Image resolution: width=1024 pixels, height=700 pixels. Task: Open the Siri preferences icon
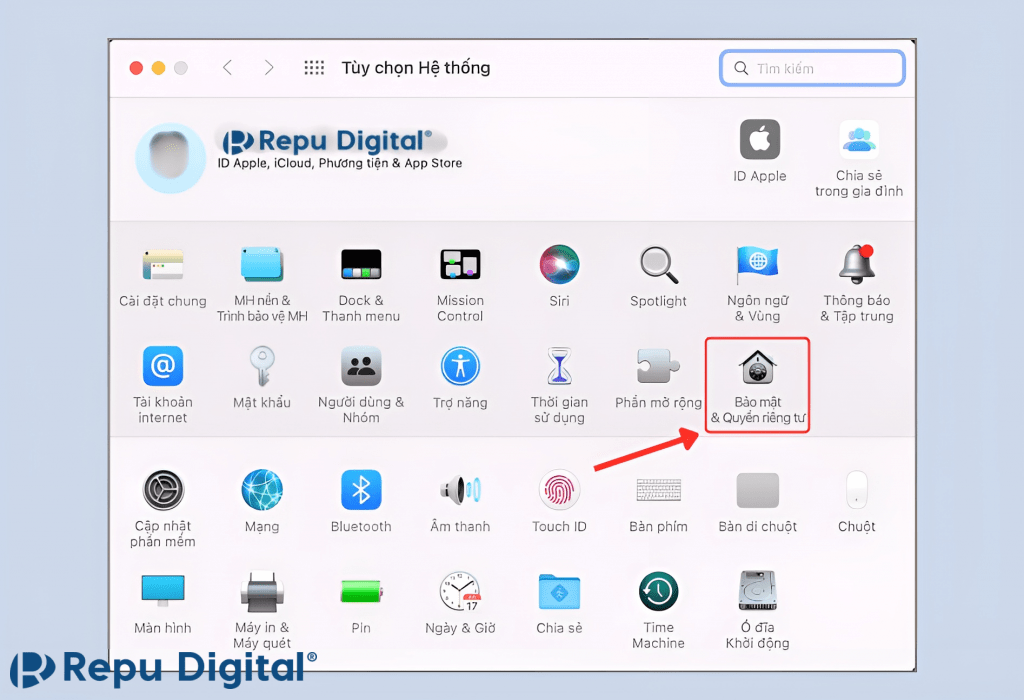[x=559, y=265]
